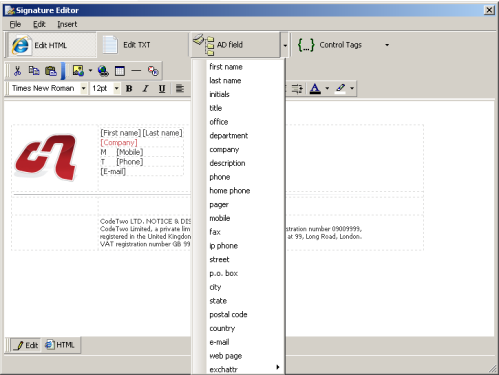This screenshot has width=499, height=375.
Task: Toggle Underline formatting
Action: point(162,89)
